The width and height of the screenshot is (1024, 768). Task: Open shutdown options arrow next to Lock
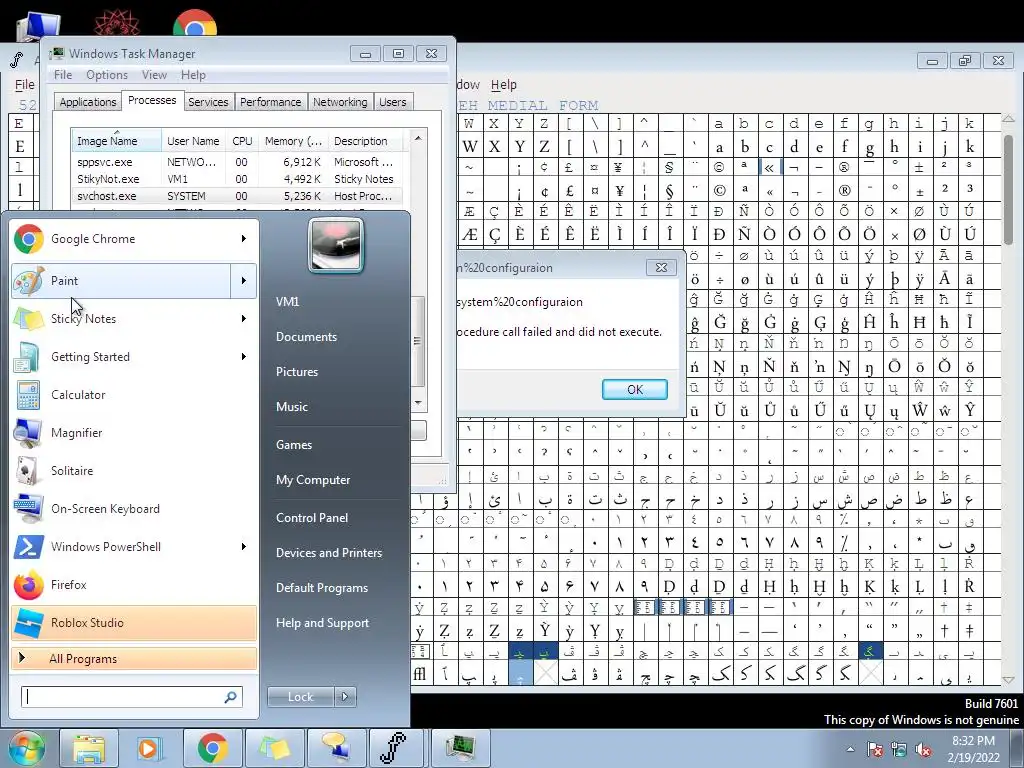(345, 697)
